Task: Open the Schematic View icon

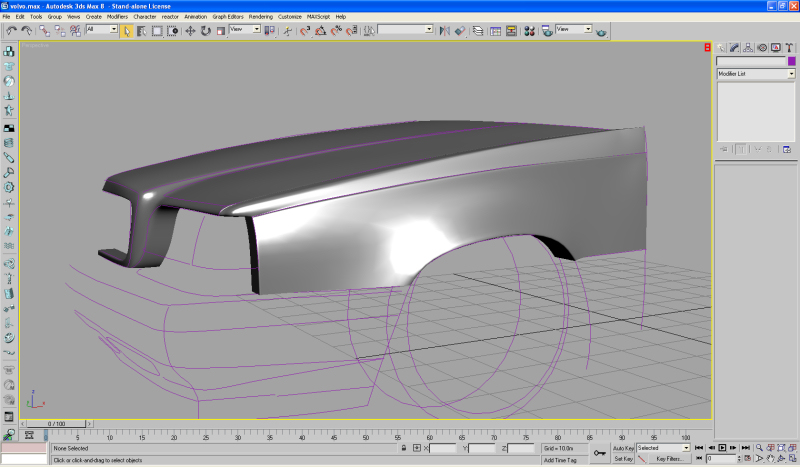Action: tap(511, 31)
